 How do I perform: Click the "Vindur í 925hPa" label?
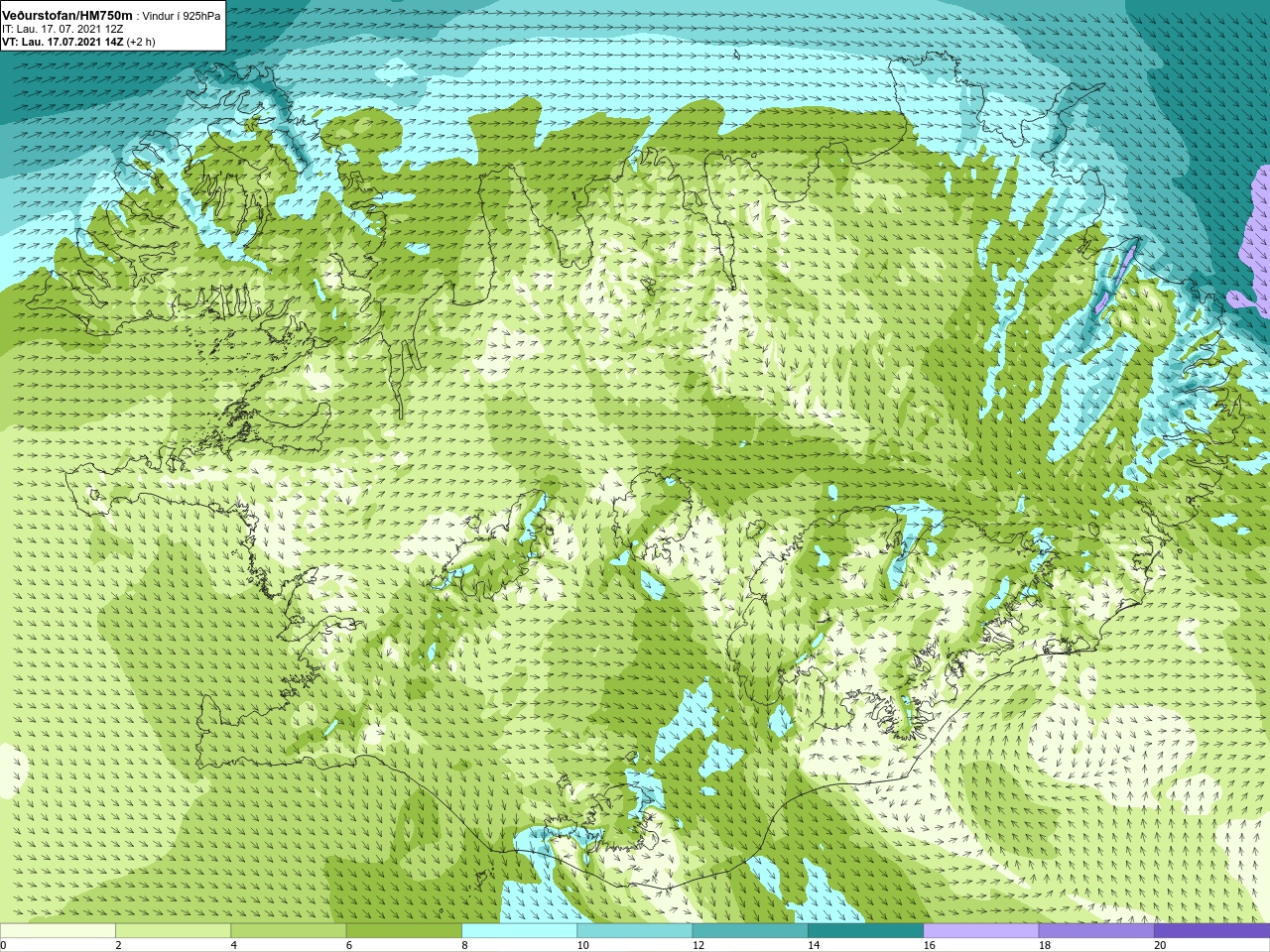(x=182, y=16)
